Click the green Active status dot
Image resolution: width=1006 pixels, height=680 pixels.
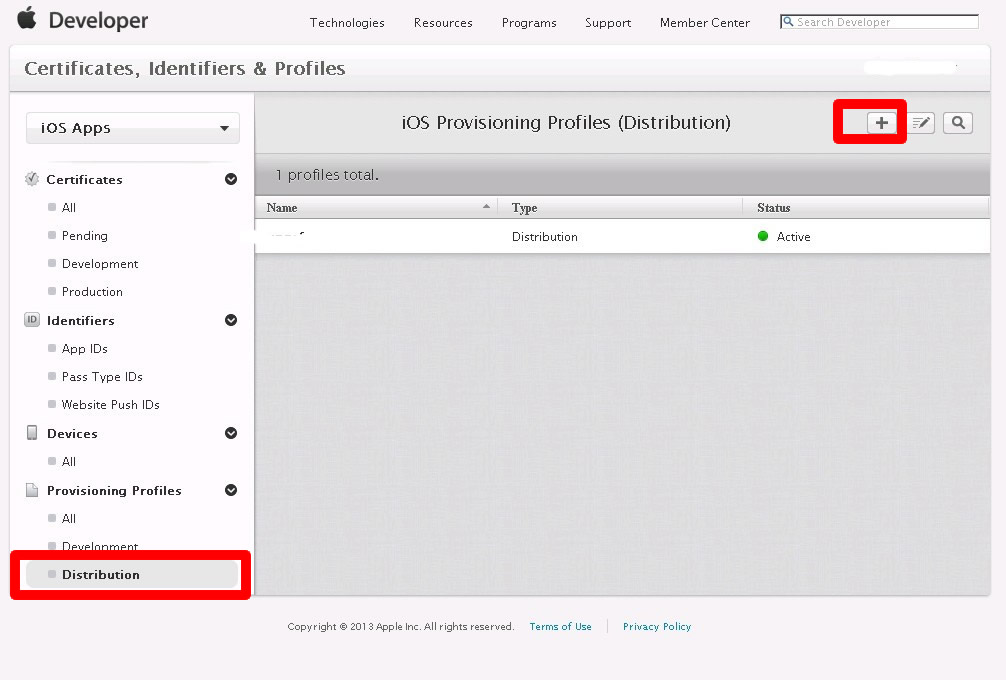tap(763, 236)
